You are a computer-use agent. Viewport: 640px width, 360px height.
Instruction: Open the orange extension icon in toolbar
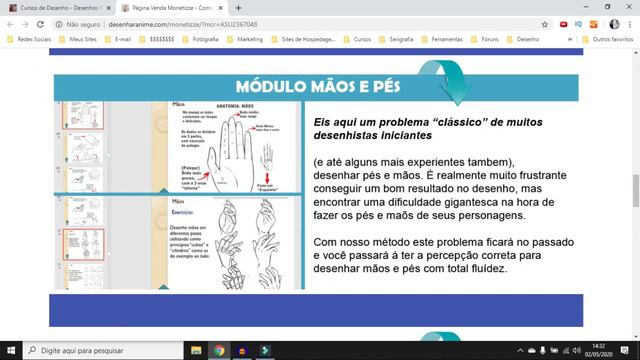[593, 24]
